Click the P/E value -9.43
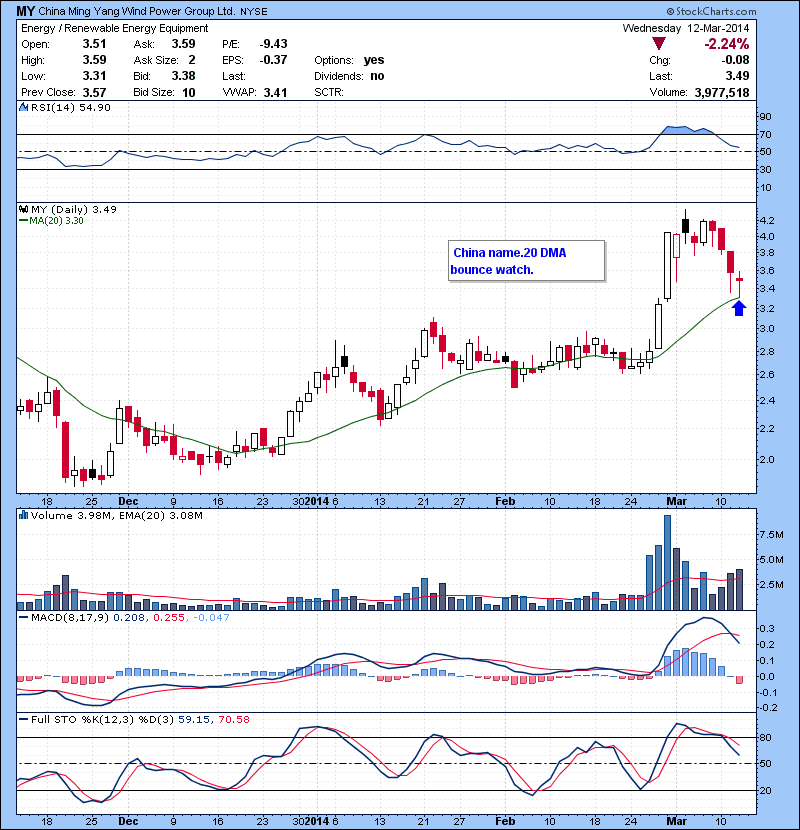 point(273,44)
